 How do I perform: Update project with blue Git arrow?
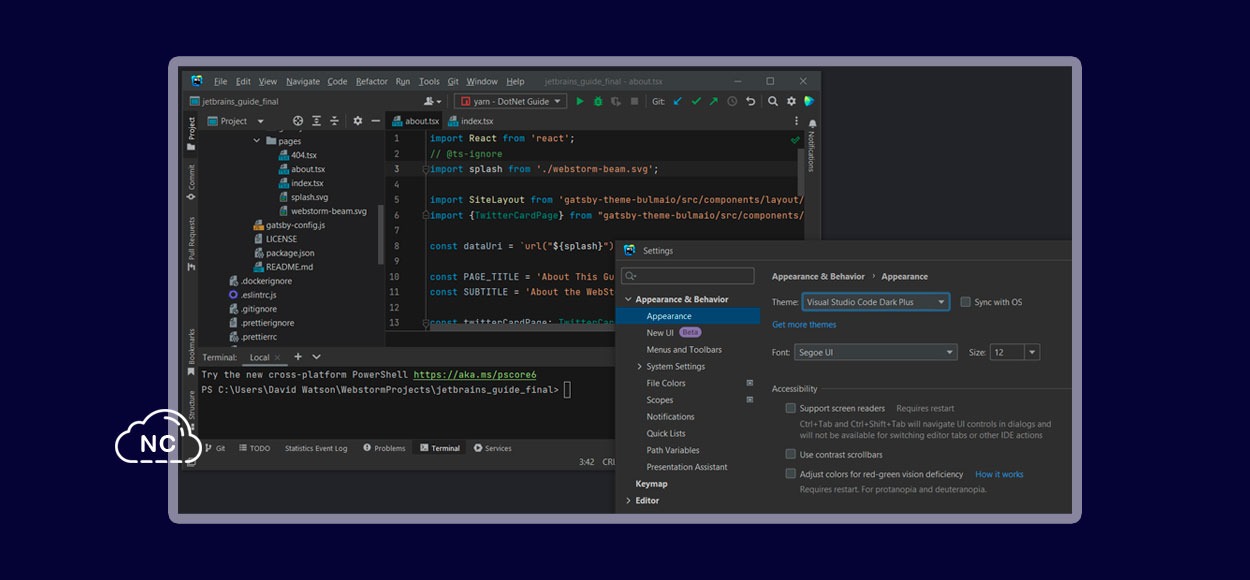[x=677, y=101]
